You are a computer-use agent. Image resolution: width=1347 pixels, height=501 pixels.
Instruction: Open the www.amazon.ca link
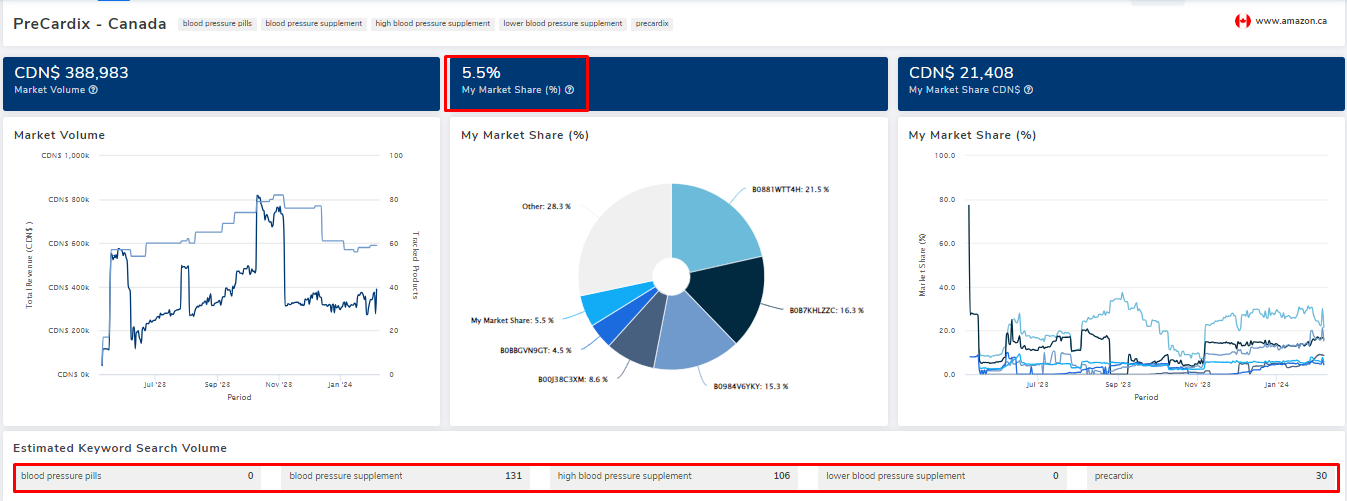click(1291, 21)
